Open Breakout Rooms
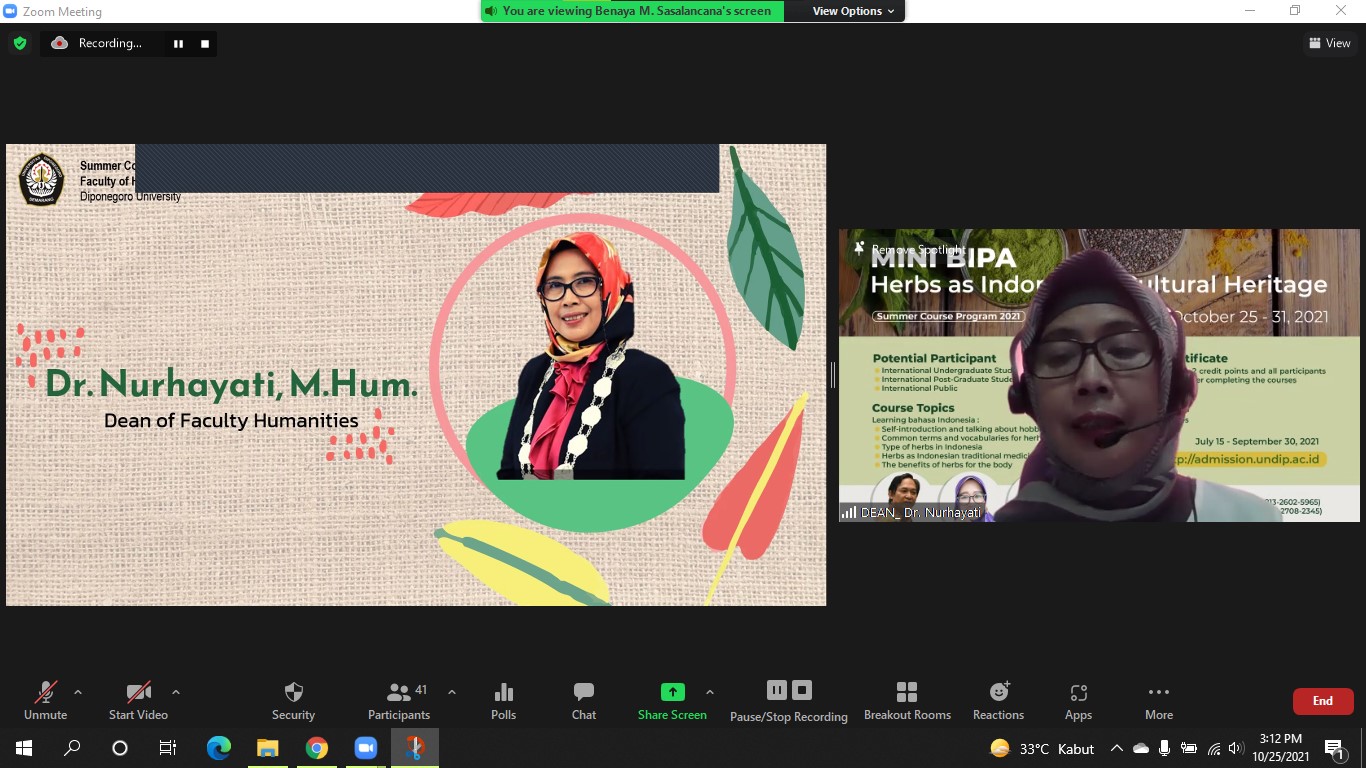Screen dimensions: 1366x768 tap(907, 700)
